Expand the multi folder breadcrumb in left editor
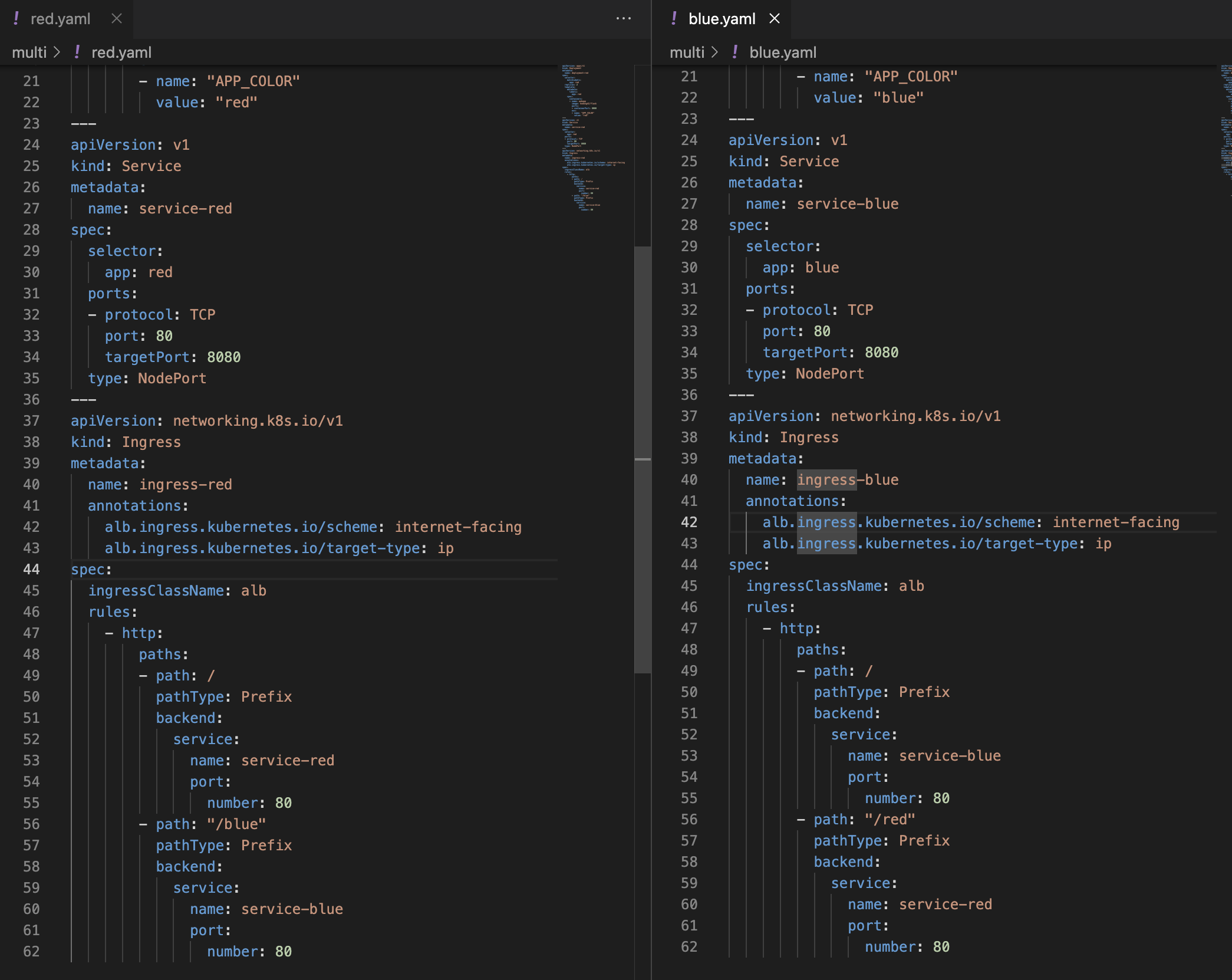Image resolution: width=1232 pixels, height=980 pixels. click(x=29, y=52)
